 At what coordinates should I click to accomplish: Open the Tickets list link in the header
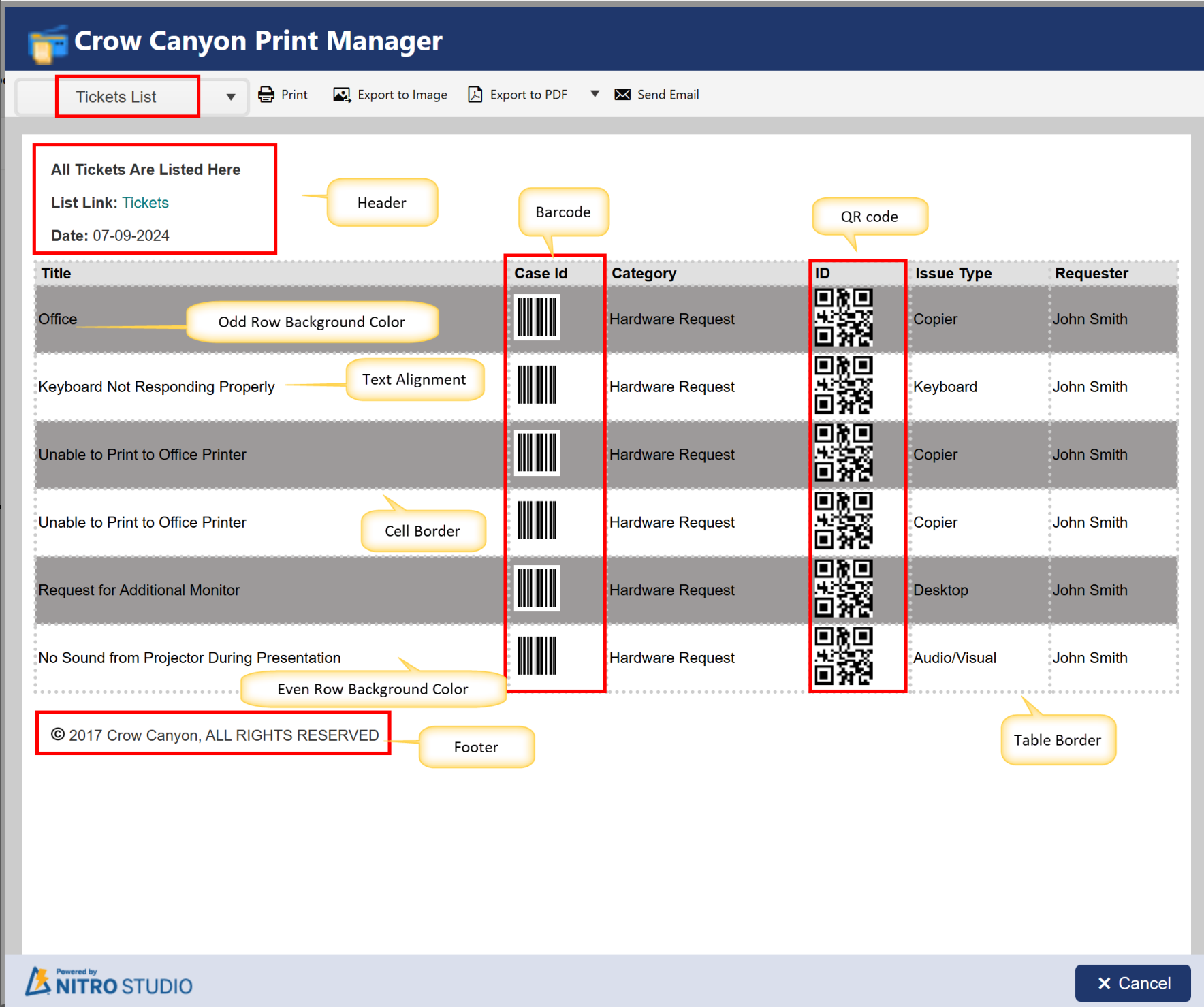(146, 203)
